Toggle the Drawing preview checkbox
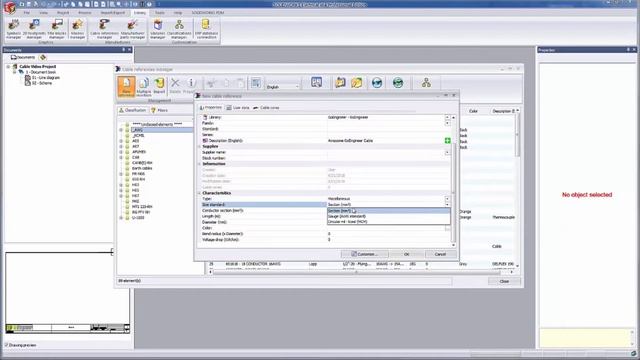 7,345
